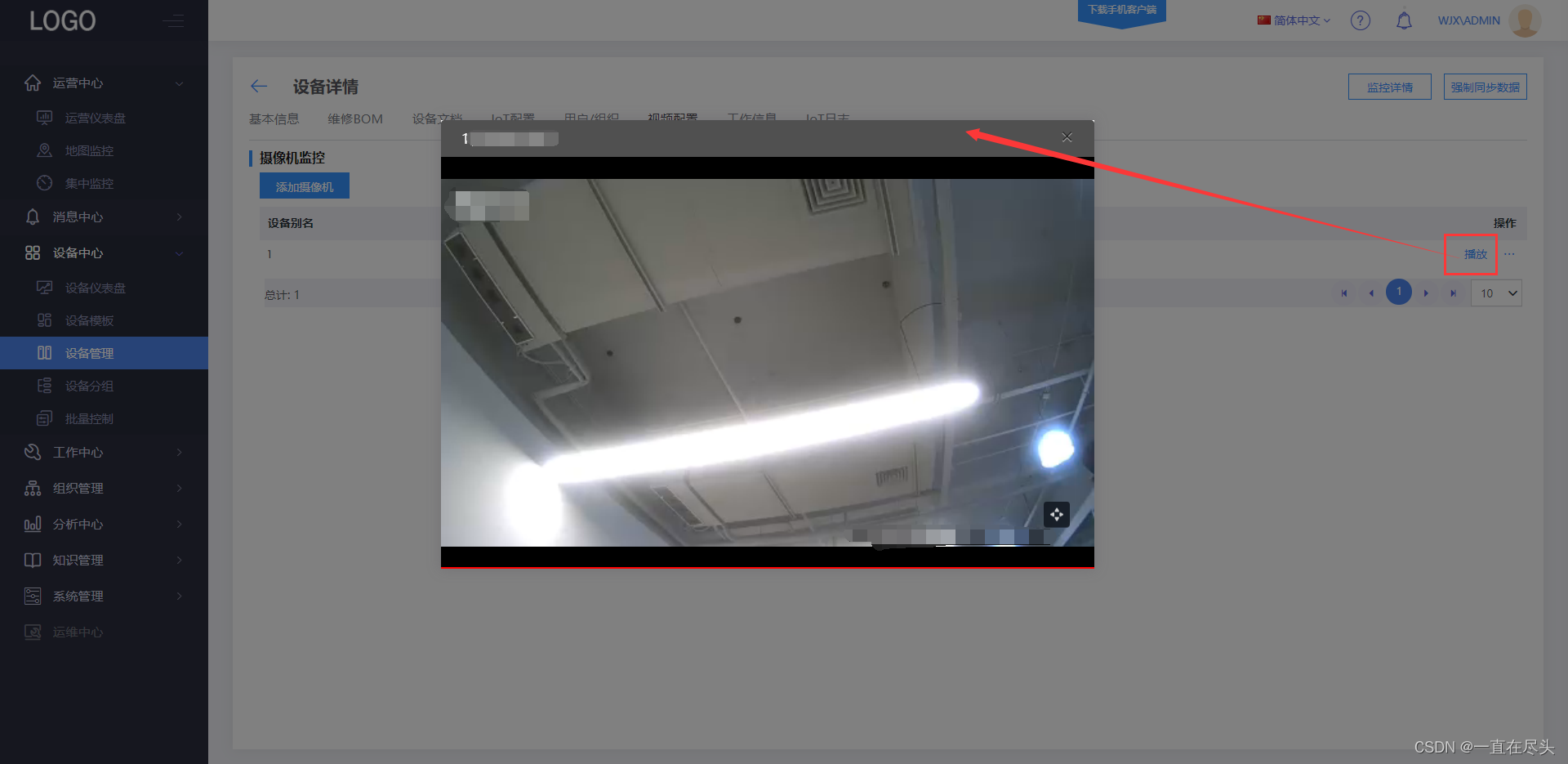The height and width of the screenshot is (764, 1568).
Task: Open the page size 10 dropdown
Action: (x=1496, y=293)
